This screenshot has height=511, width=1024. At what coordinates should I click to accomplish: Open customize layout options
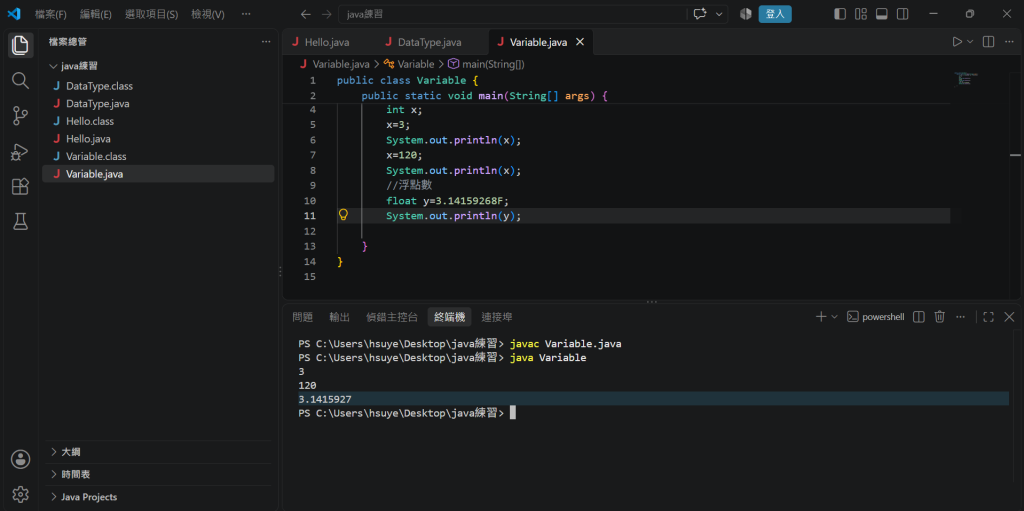click(861, 14)
